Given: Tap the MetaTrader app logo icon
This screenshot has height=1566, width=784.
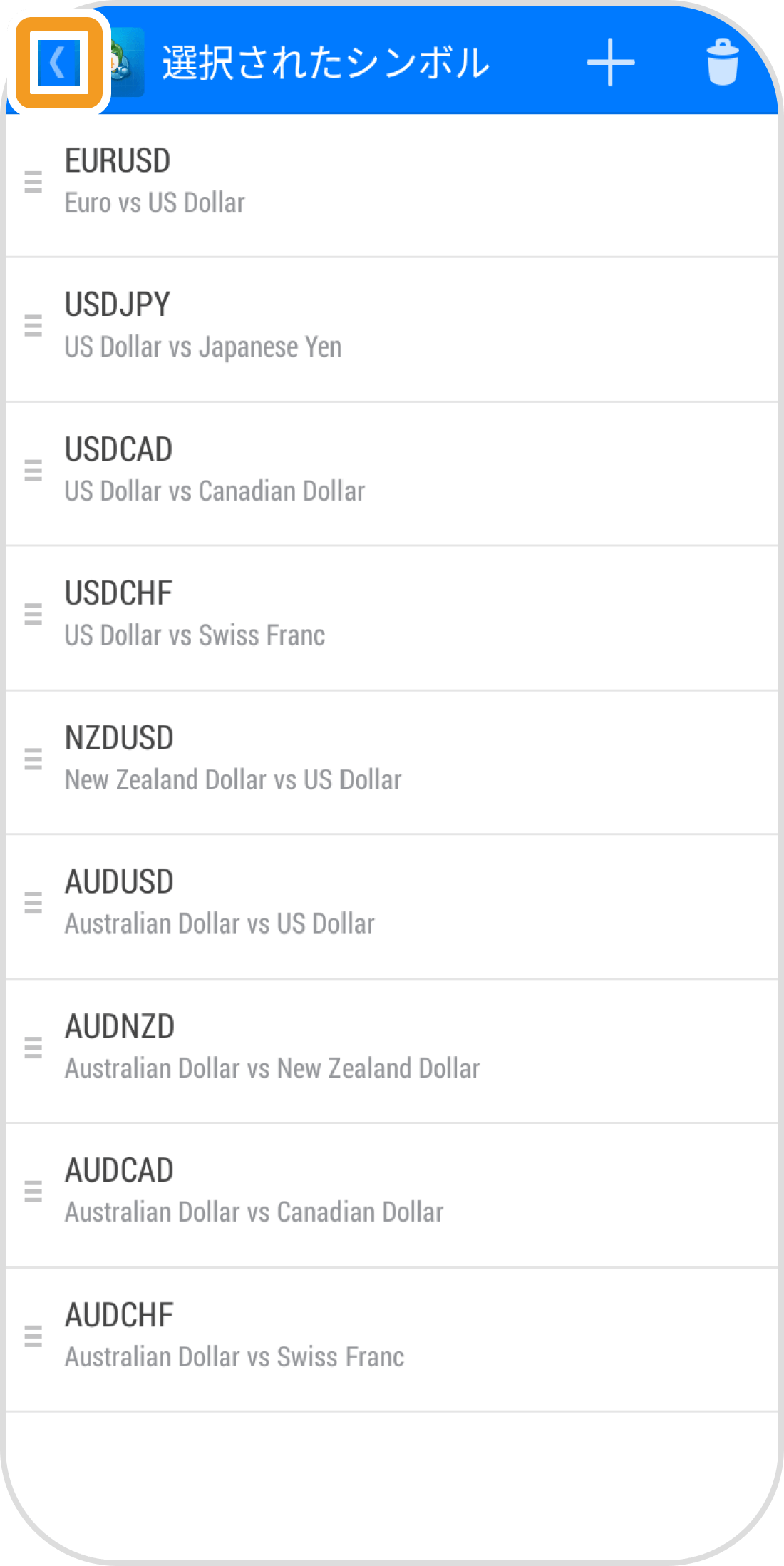Looking at the screenshot, I should point(125,63).
